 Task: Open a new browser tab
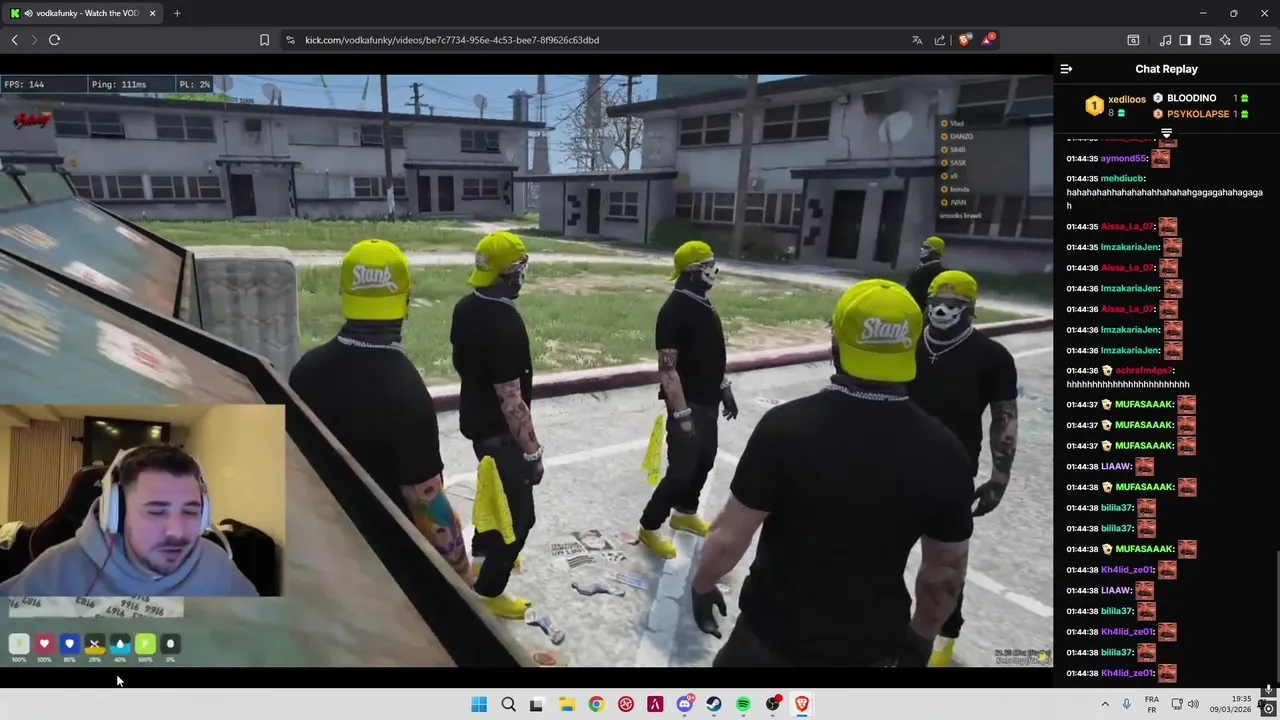tap(177, 13)
